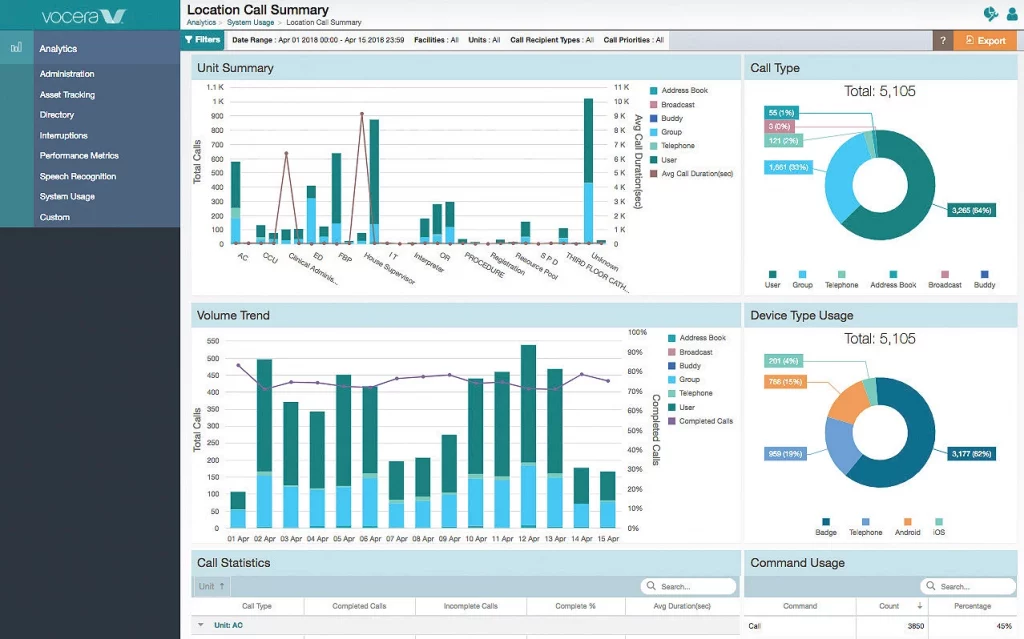Click the globe icon in the top-right header
Viewport: 1024px width, 639px height.
[989, 13]
